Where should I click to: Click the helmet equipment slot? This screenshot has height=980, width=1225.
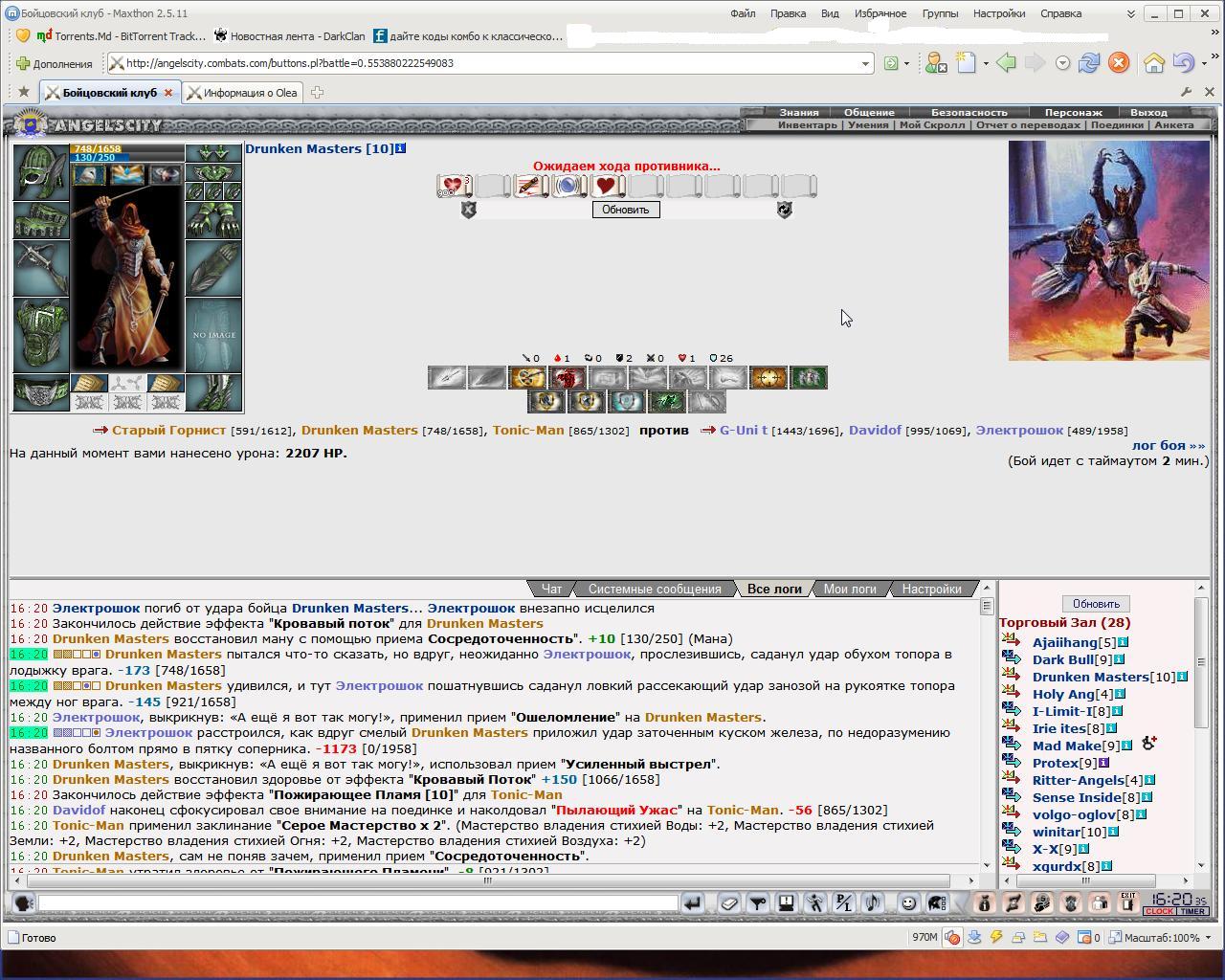[40, 172]
